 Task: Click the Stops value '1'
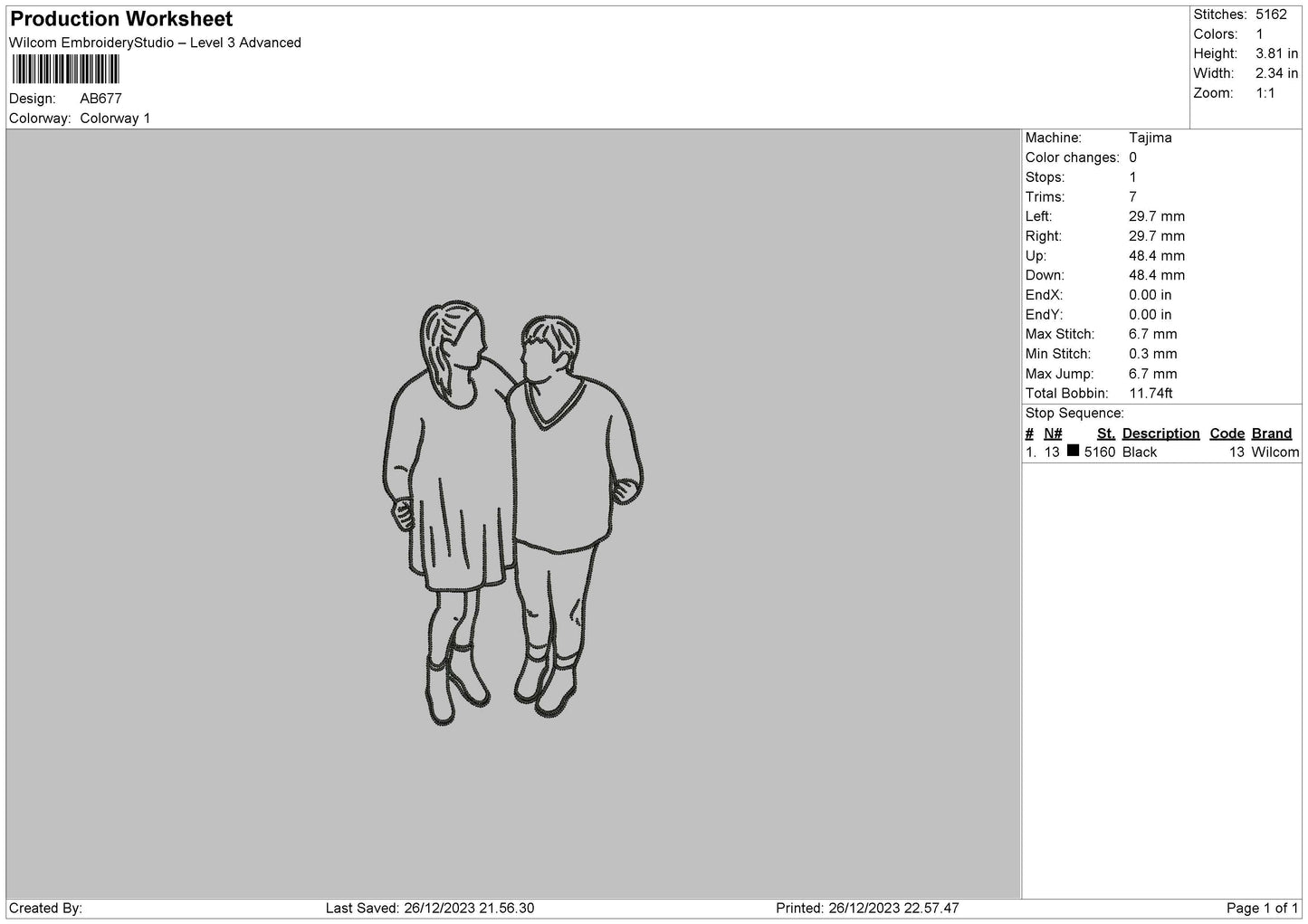pyautogui.click(x=1132, y=177)
